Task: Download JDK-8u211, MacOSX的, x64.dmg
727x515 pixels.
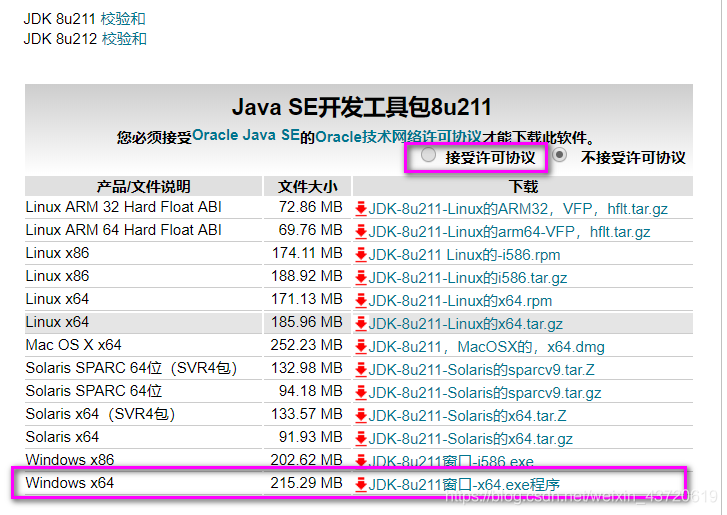Action: click(x=486, y=347)
